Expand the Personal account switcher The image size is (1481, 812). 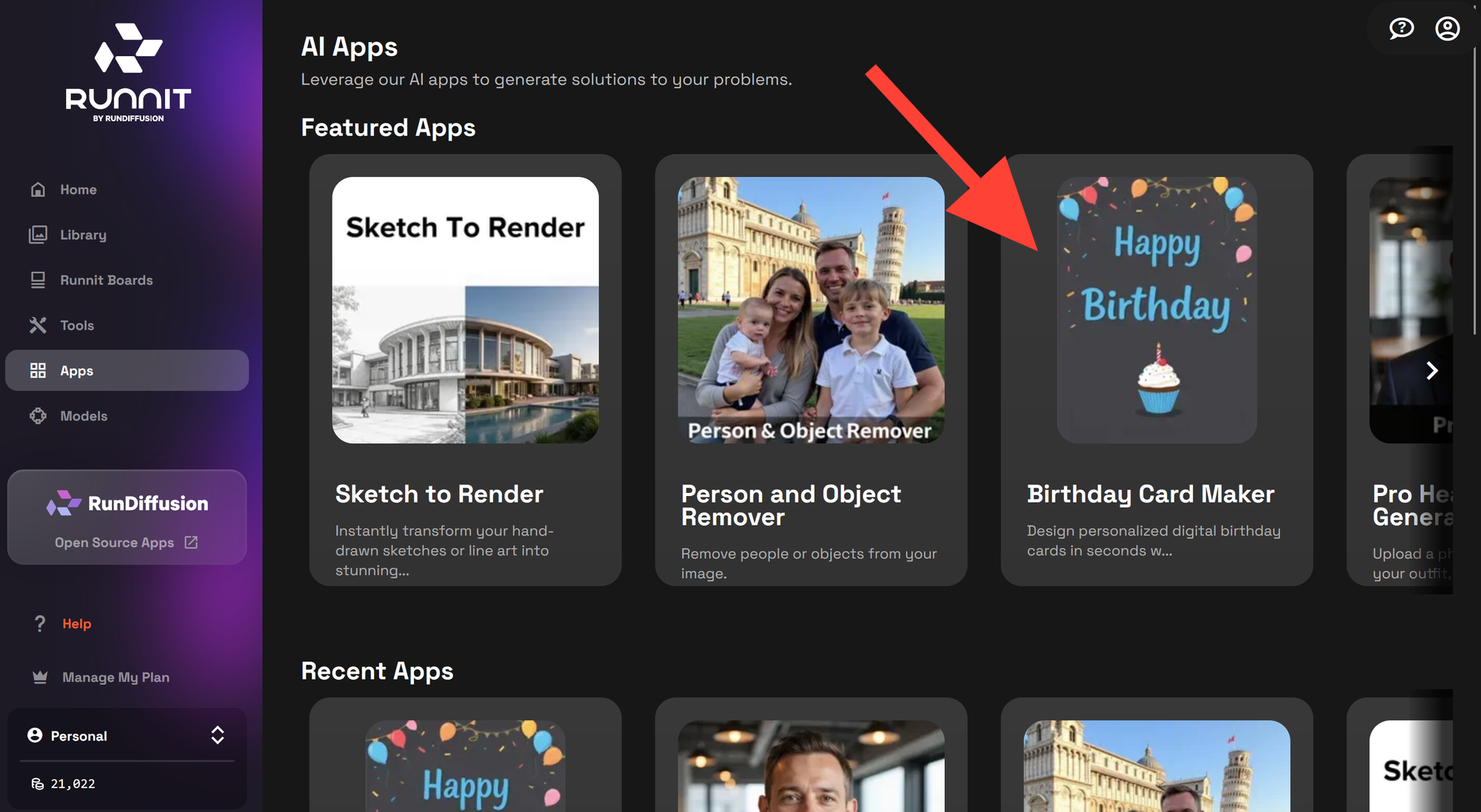tap(218, 735)
